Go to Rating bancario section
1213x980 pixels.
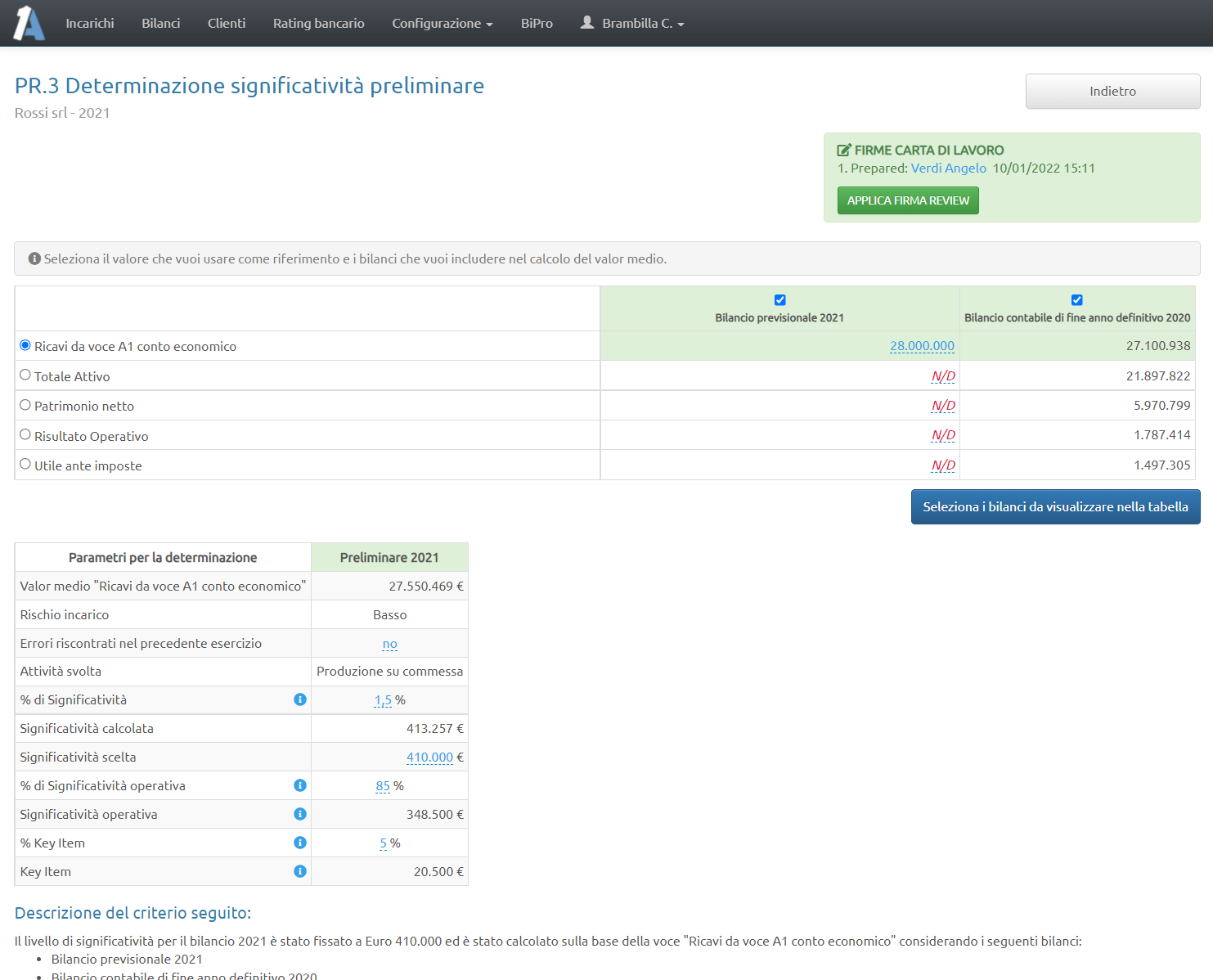(318, 24)
